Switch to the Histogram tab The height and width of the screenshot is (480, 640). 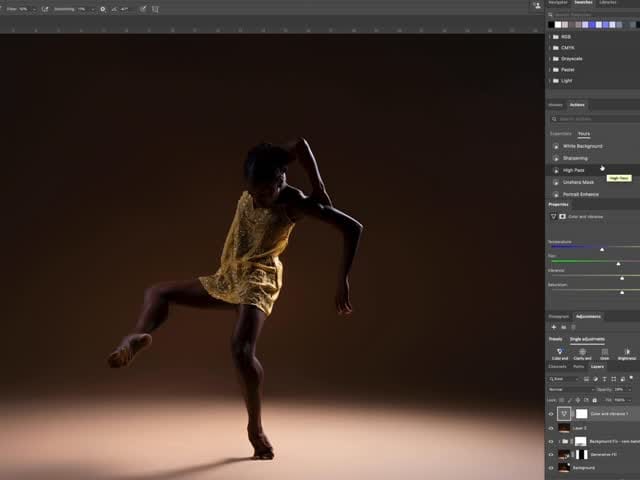[x=558, y=316]
